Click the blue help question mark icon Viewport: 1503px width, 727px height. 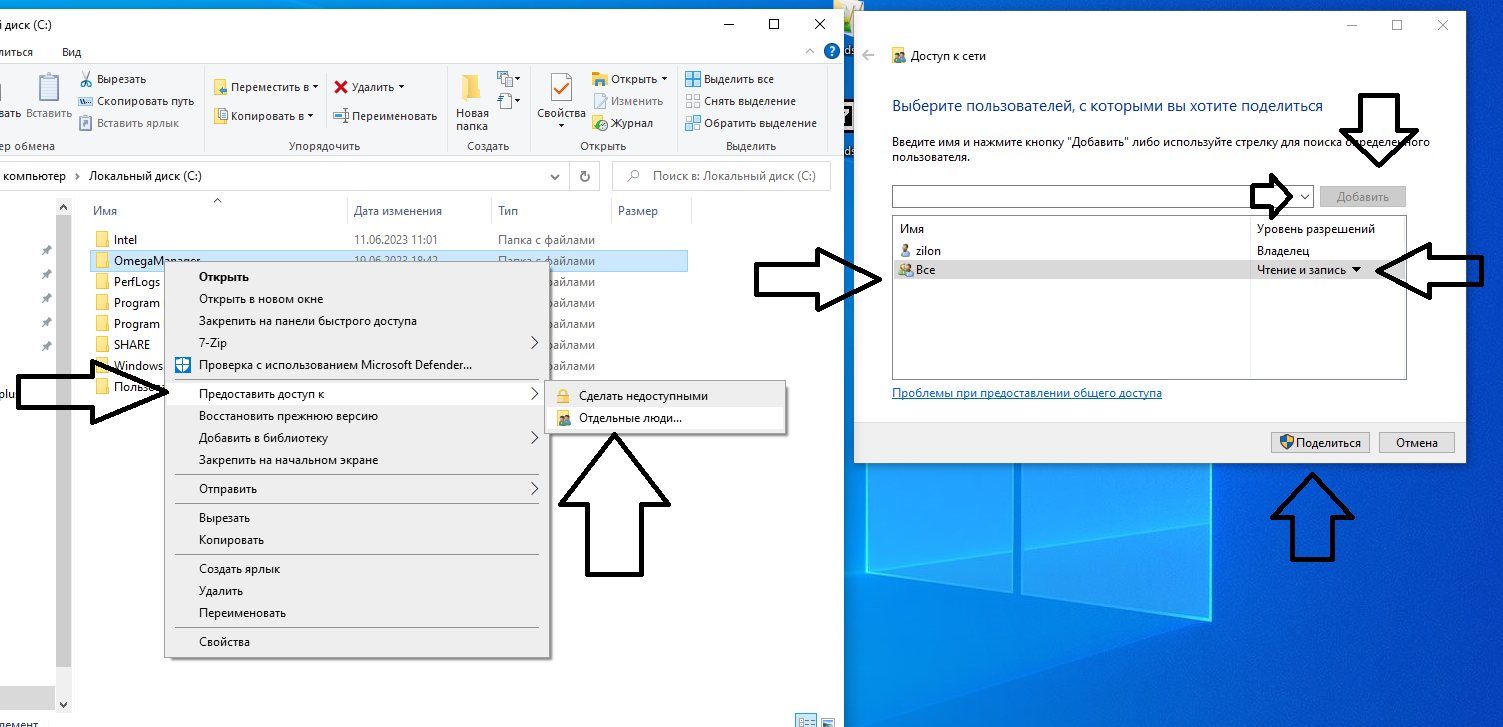tap(831, 51)
